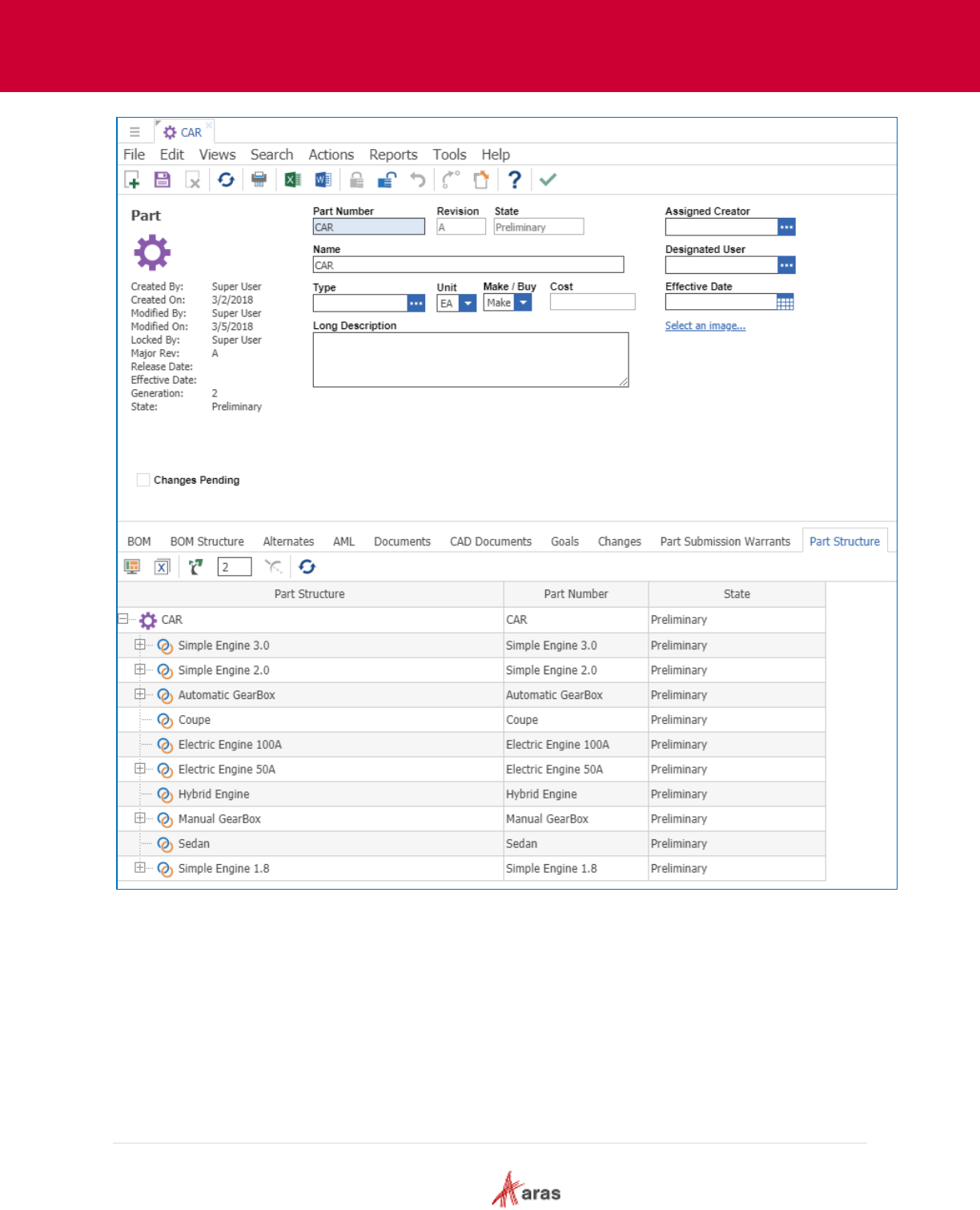Image resolution: width=980 pixels, height=1210 pixels.
Task: Open the Search menu
Action: [272, 155]
